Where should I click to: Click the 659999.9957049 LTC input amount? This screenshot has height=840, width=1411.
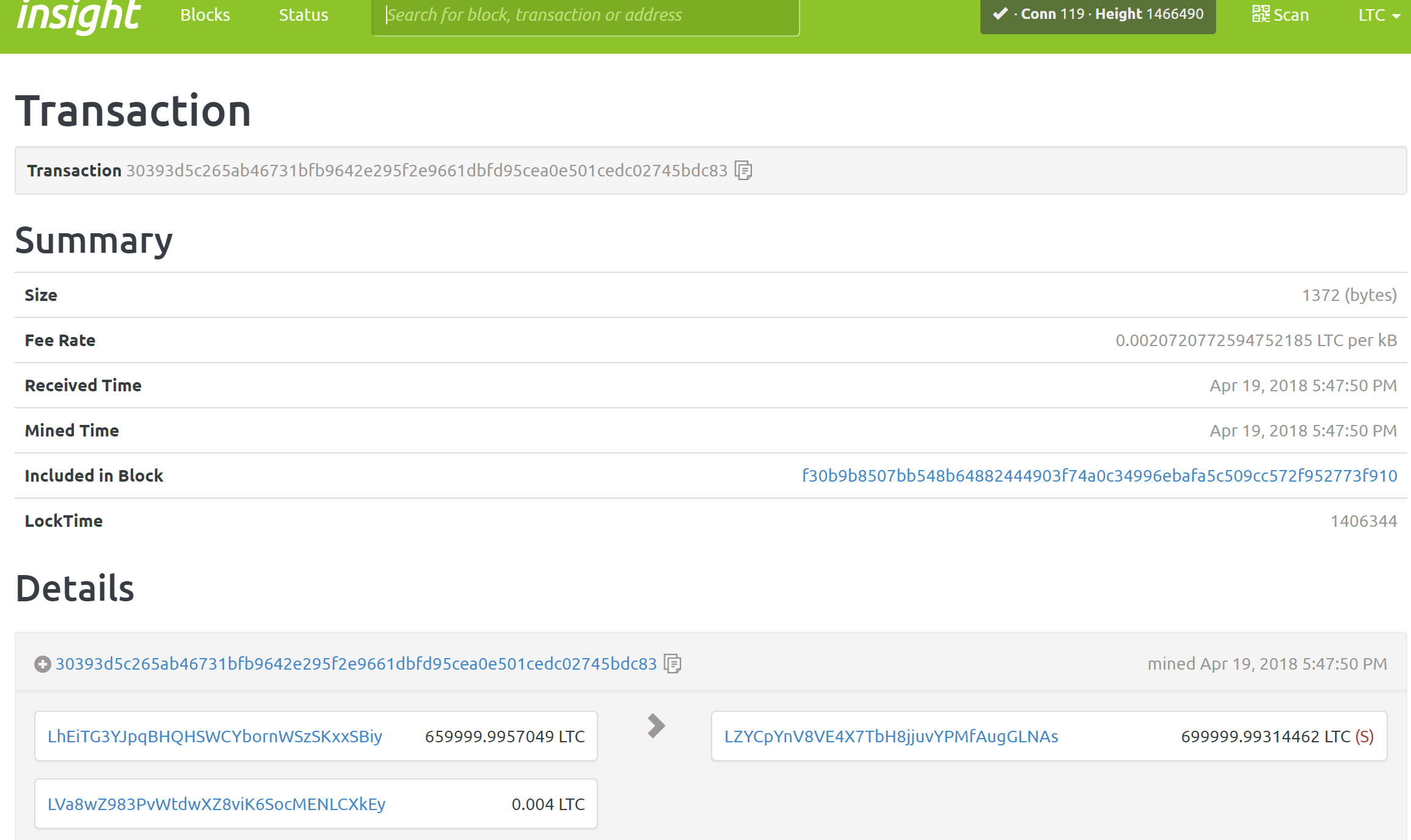tap(505, 736)
